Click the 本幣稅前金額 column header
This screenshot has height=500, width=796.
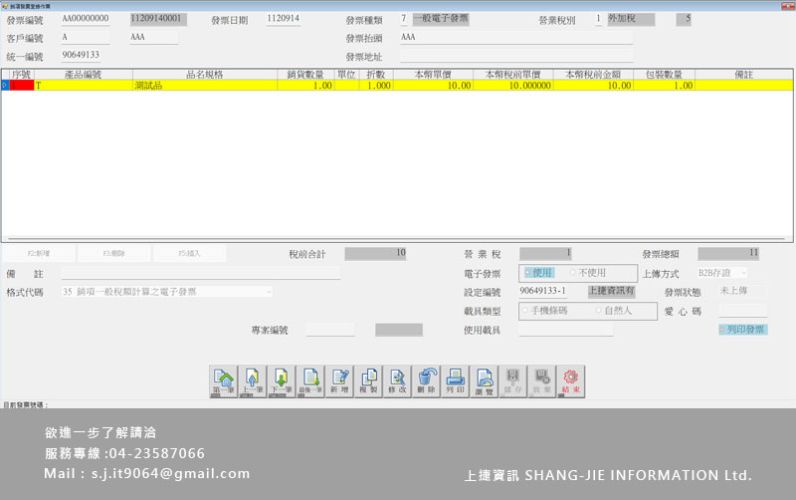pos(593,75)
